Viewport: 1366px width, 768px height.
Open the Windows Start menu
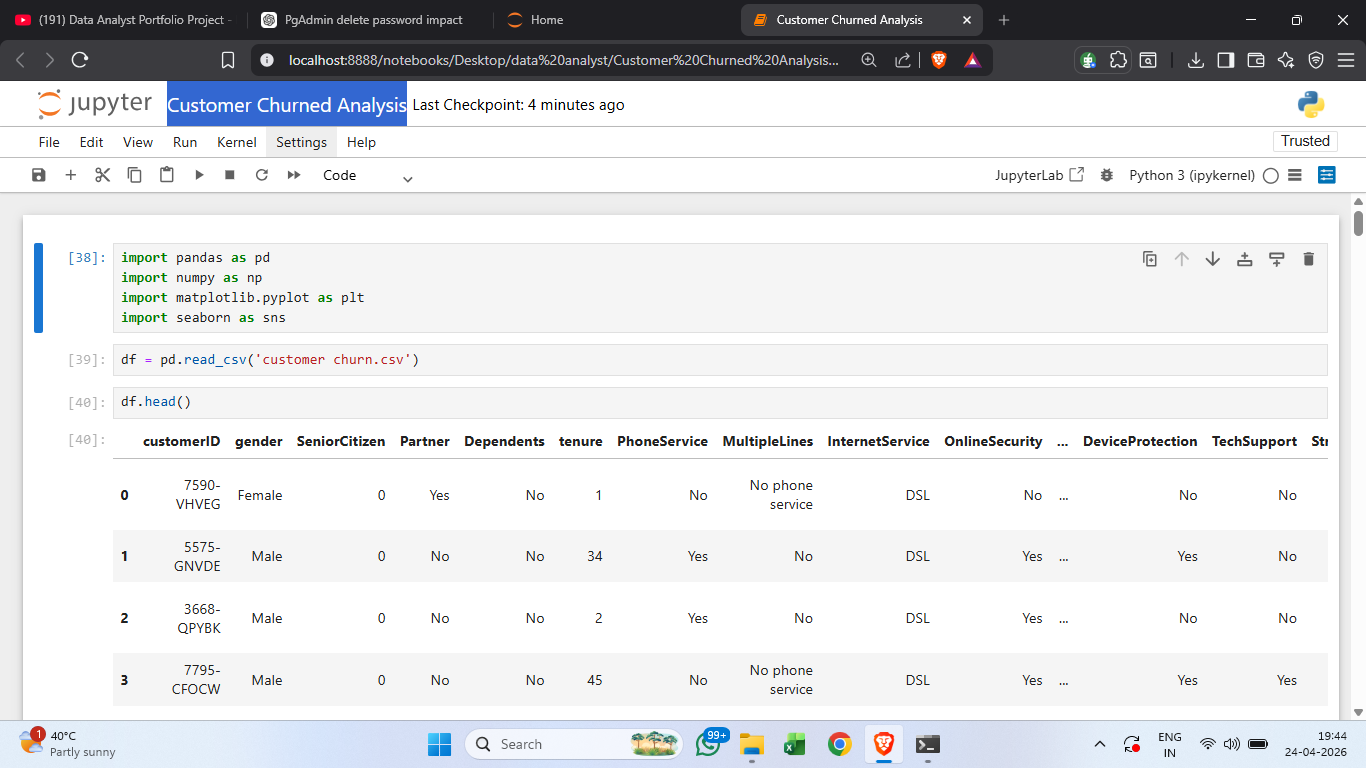439,744
